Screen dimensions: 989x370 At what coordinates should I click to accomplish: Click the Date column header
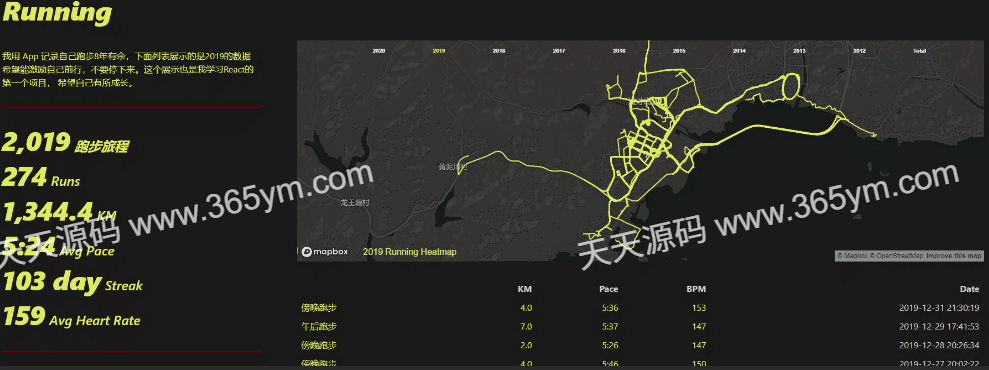(x=969, y=289)
